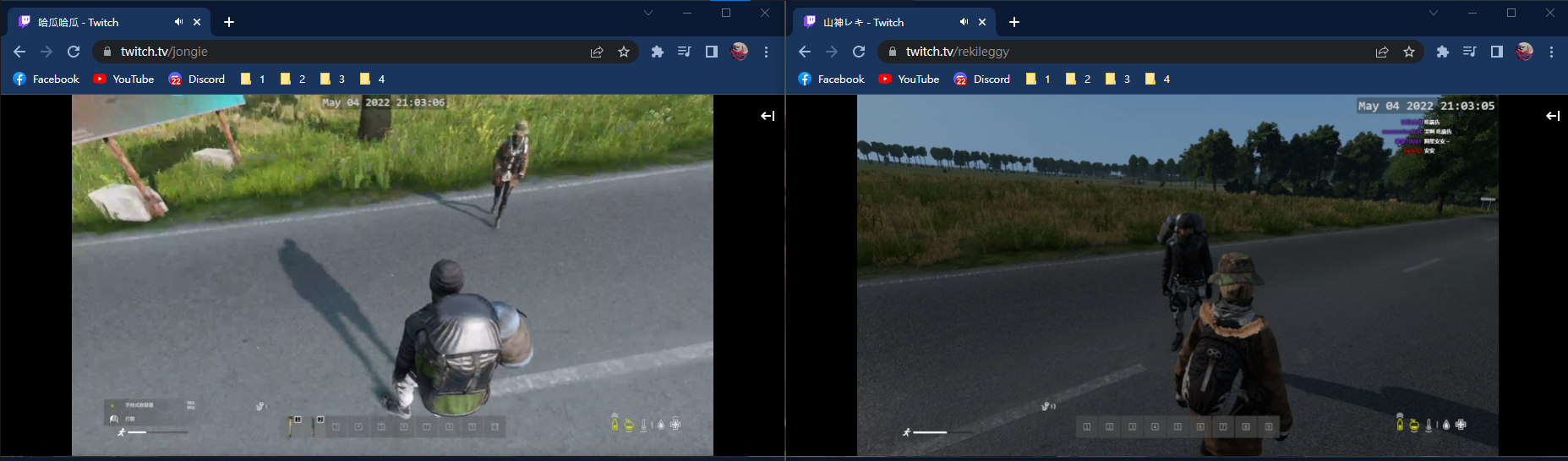Viewport: 1568px width, 461px height.
Task: Click the rekileggy stream video player
Action: (1177, 275)
